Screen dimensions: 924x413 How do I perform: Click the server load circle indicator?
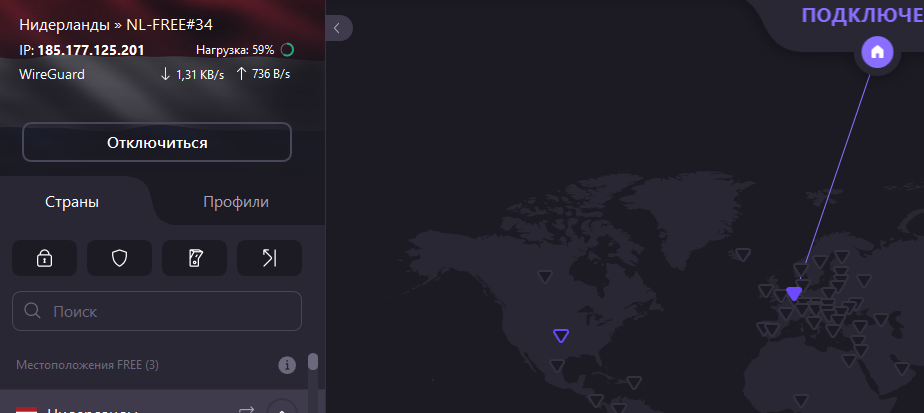[x=287, y=50]
